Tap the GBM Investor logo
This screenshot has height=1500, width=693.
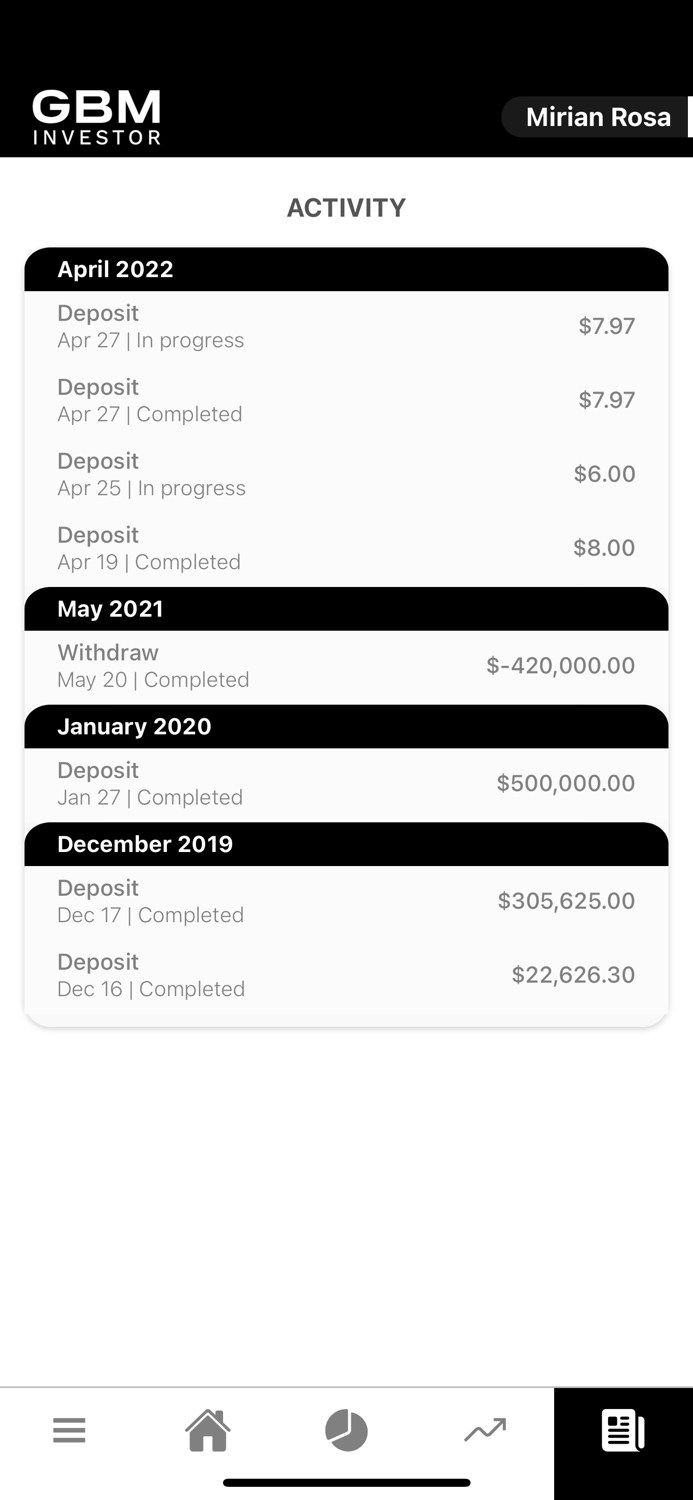click(x=96, y=115)
